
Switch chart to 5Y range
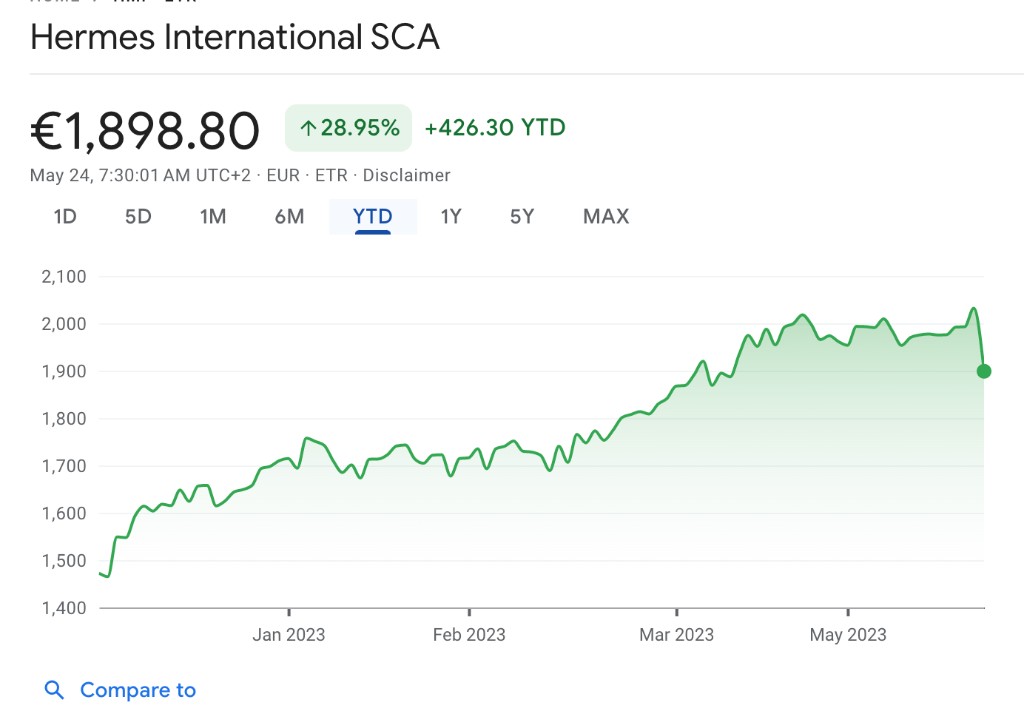[x=522, y=216]
